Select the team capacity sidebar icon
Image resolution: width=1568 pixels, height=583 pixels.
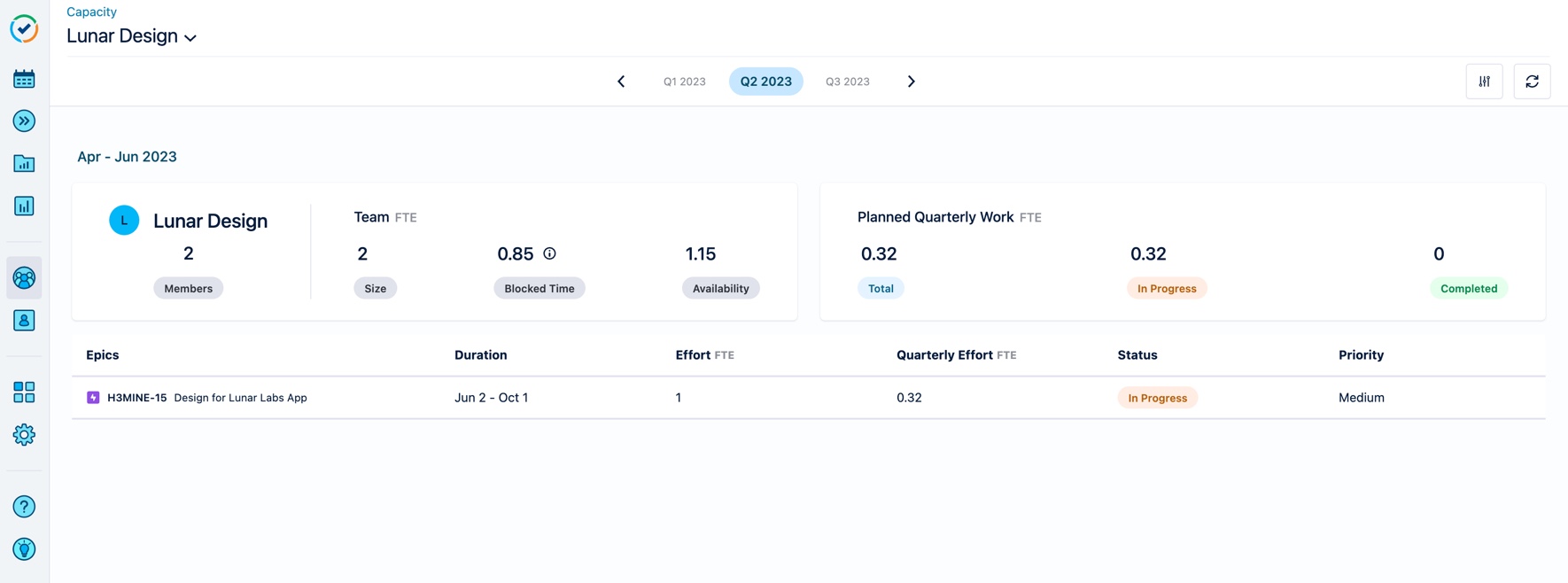click(24, 278)
